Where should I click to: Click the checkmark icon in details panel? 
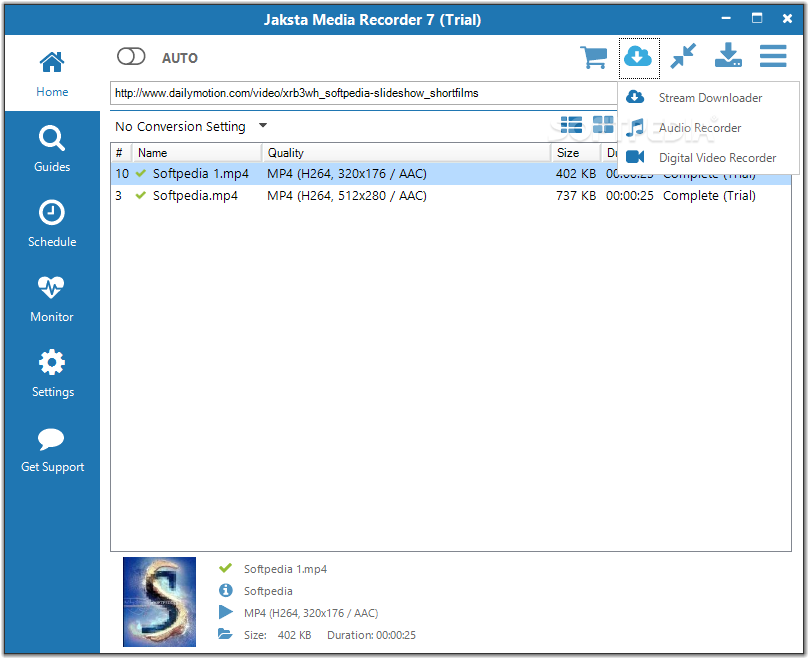225,568
